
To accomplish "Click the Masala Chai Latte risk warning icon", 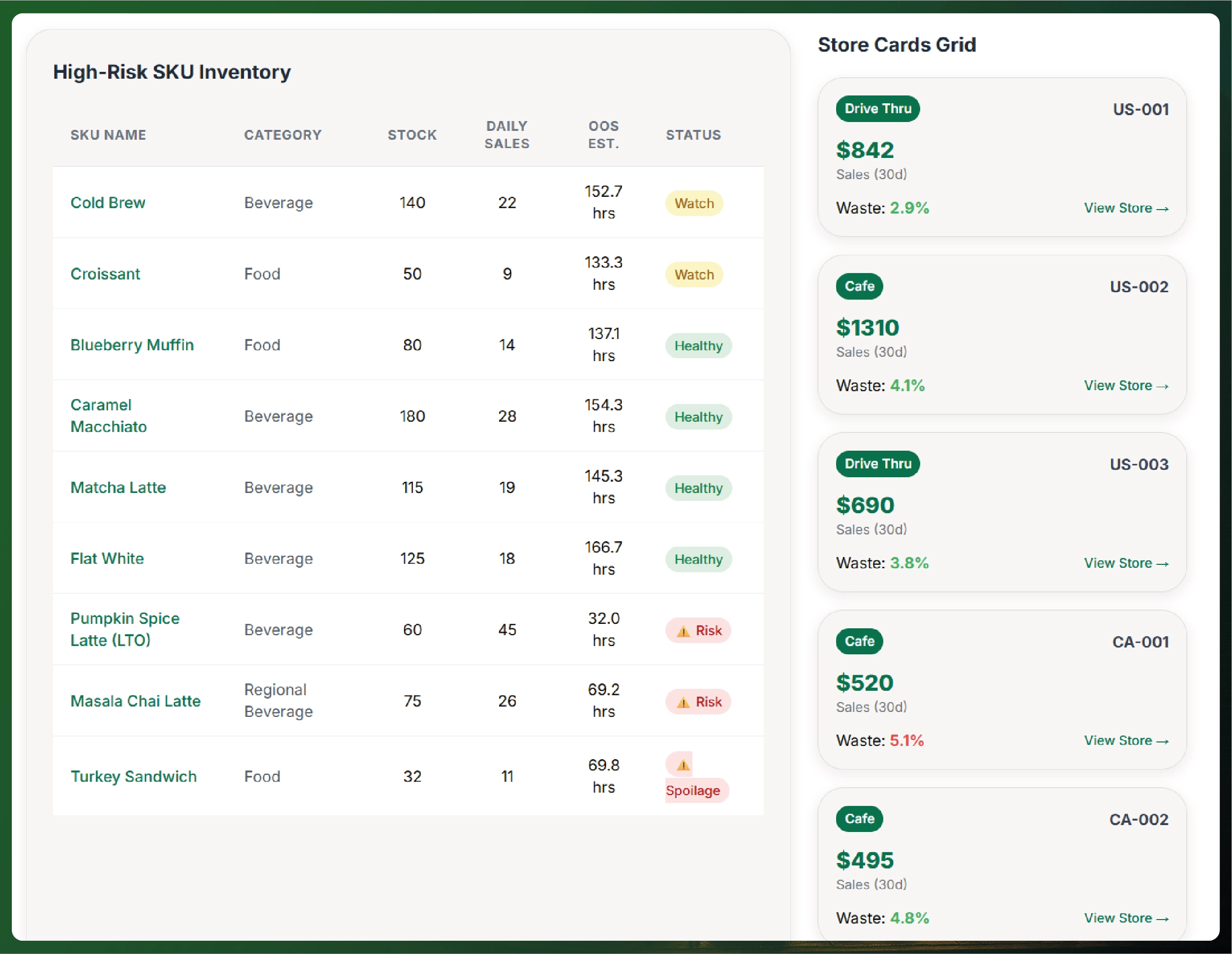I will click(683, 702).
